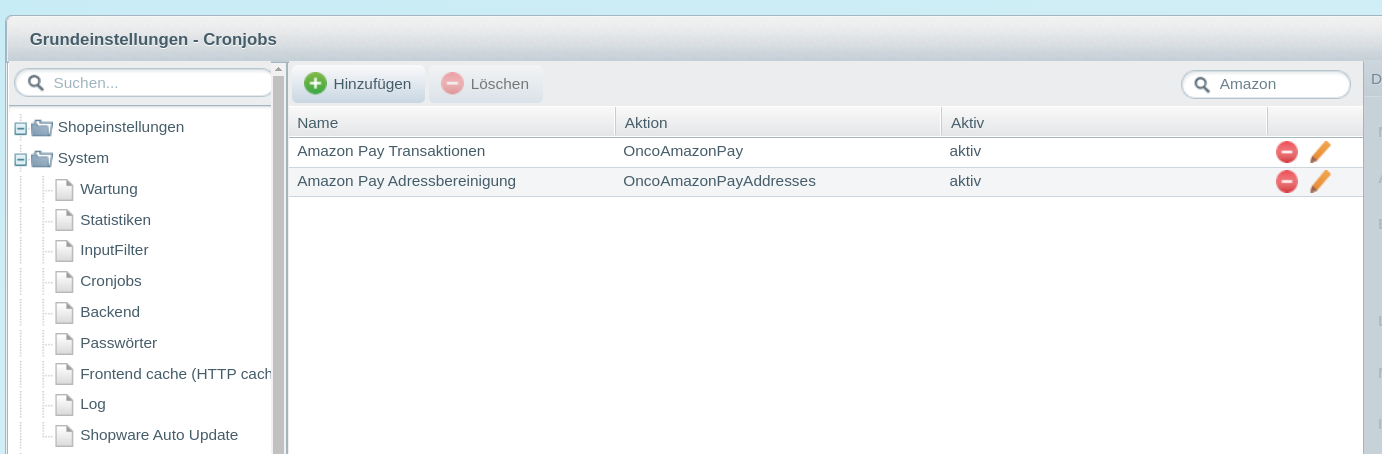
Task: Click the magnifier icon in the Amazon search field
Action: (x=1202, y=85)
